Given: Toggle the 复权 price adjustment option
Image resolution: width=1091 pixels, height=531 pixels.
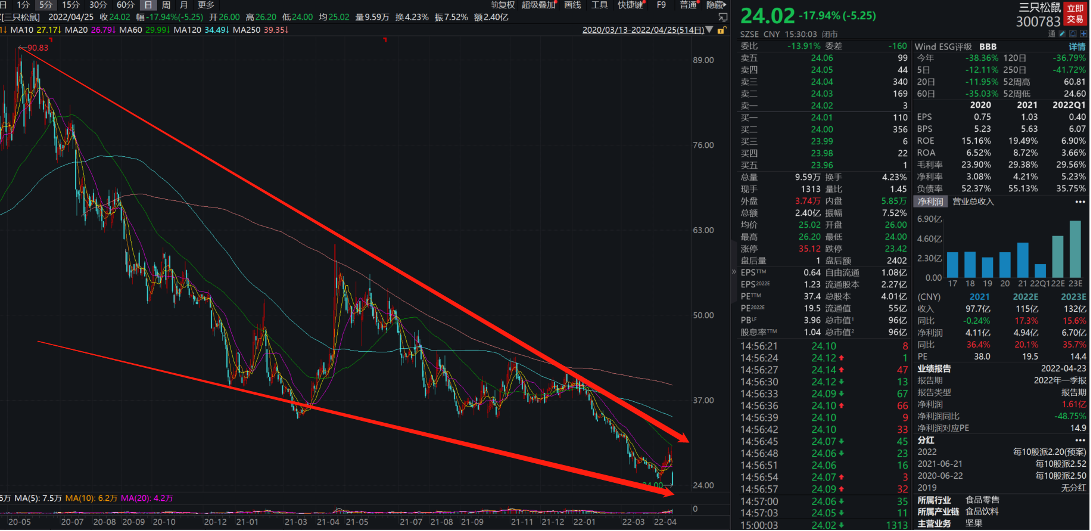Looking at the screenshot, I should click(502, 5).
